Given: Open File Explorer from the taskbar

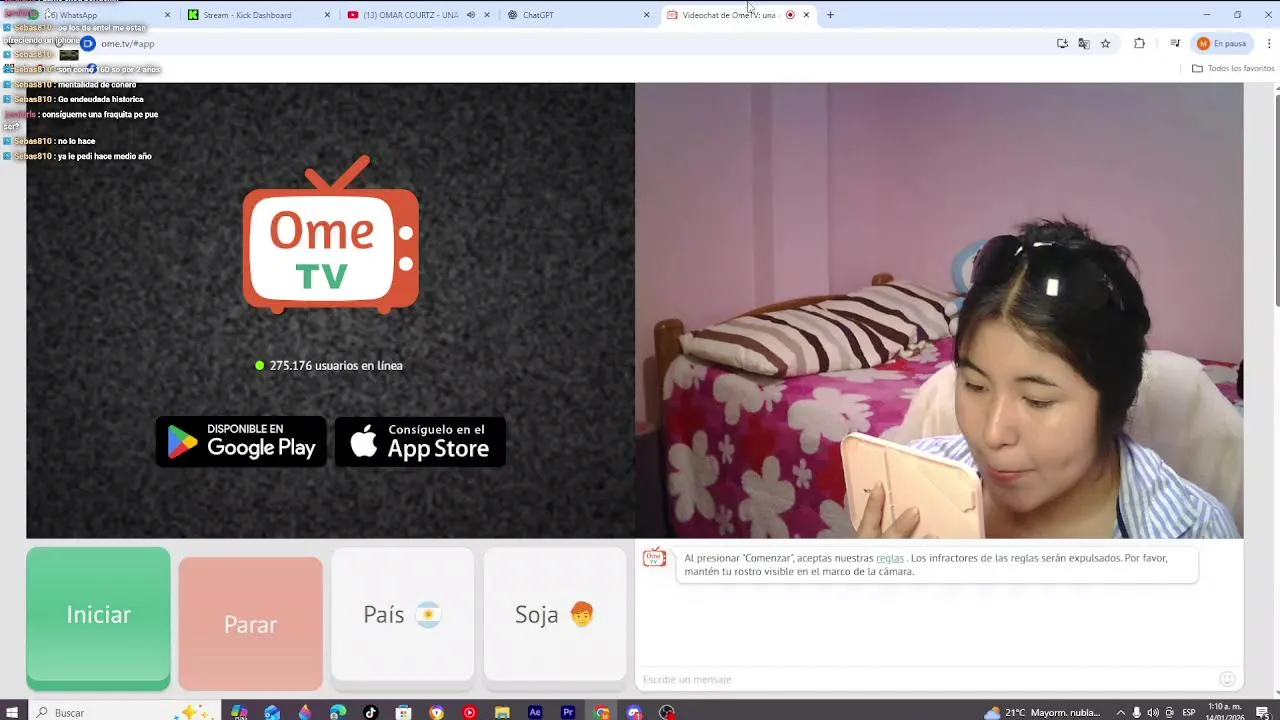Looking at the screenshot, I should coord(503,712).
